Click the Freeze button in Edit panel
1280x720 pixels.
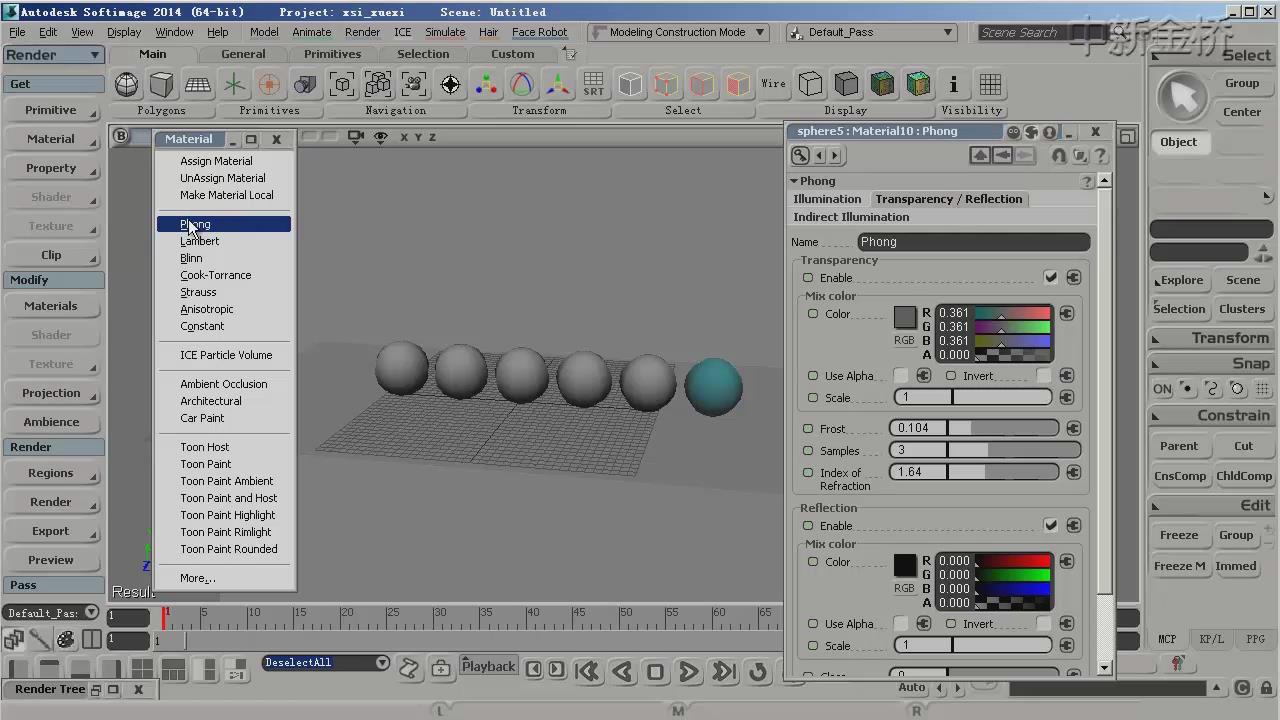pos(1179,535)
